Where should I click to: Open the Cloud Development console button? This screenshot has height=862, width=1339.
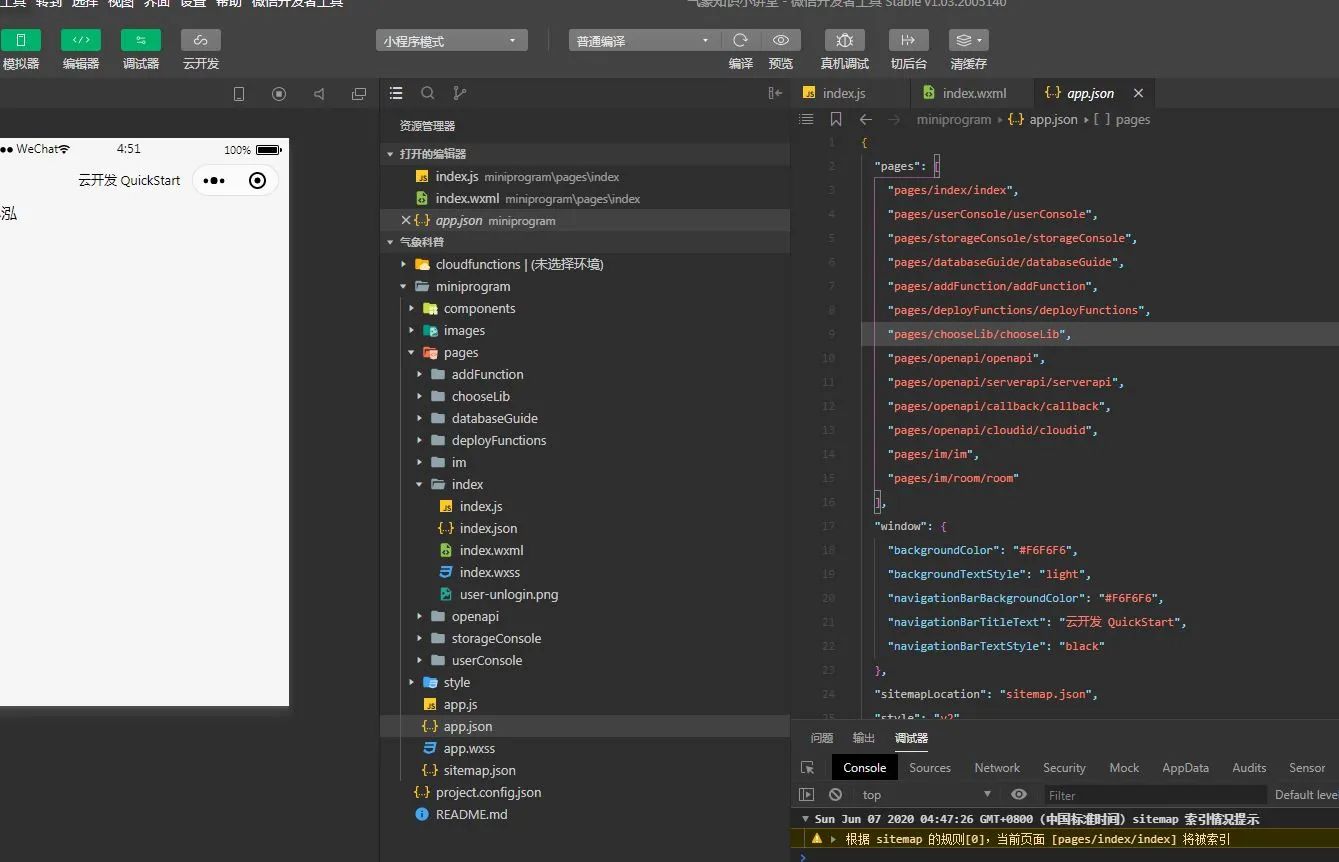[x=201, y=40]
